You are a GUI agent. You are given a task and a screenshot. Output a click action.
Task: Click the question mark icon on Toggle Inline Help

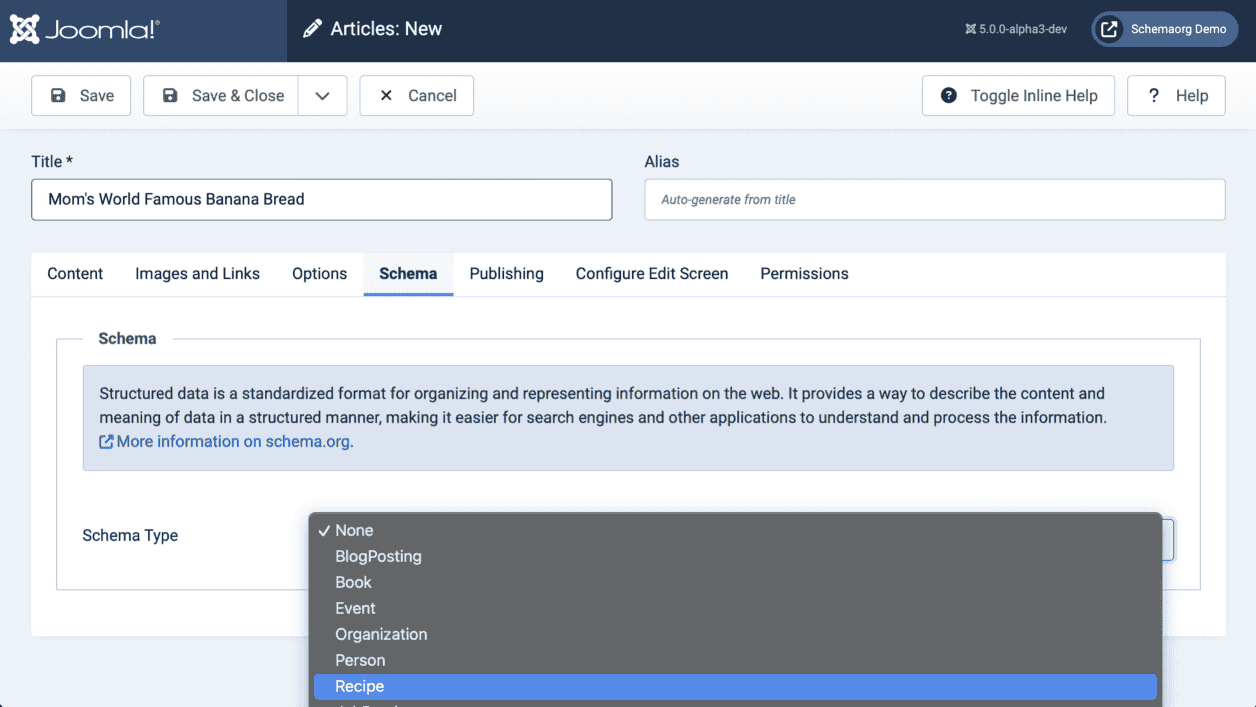click(946, 95)
